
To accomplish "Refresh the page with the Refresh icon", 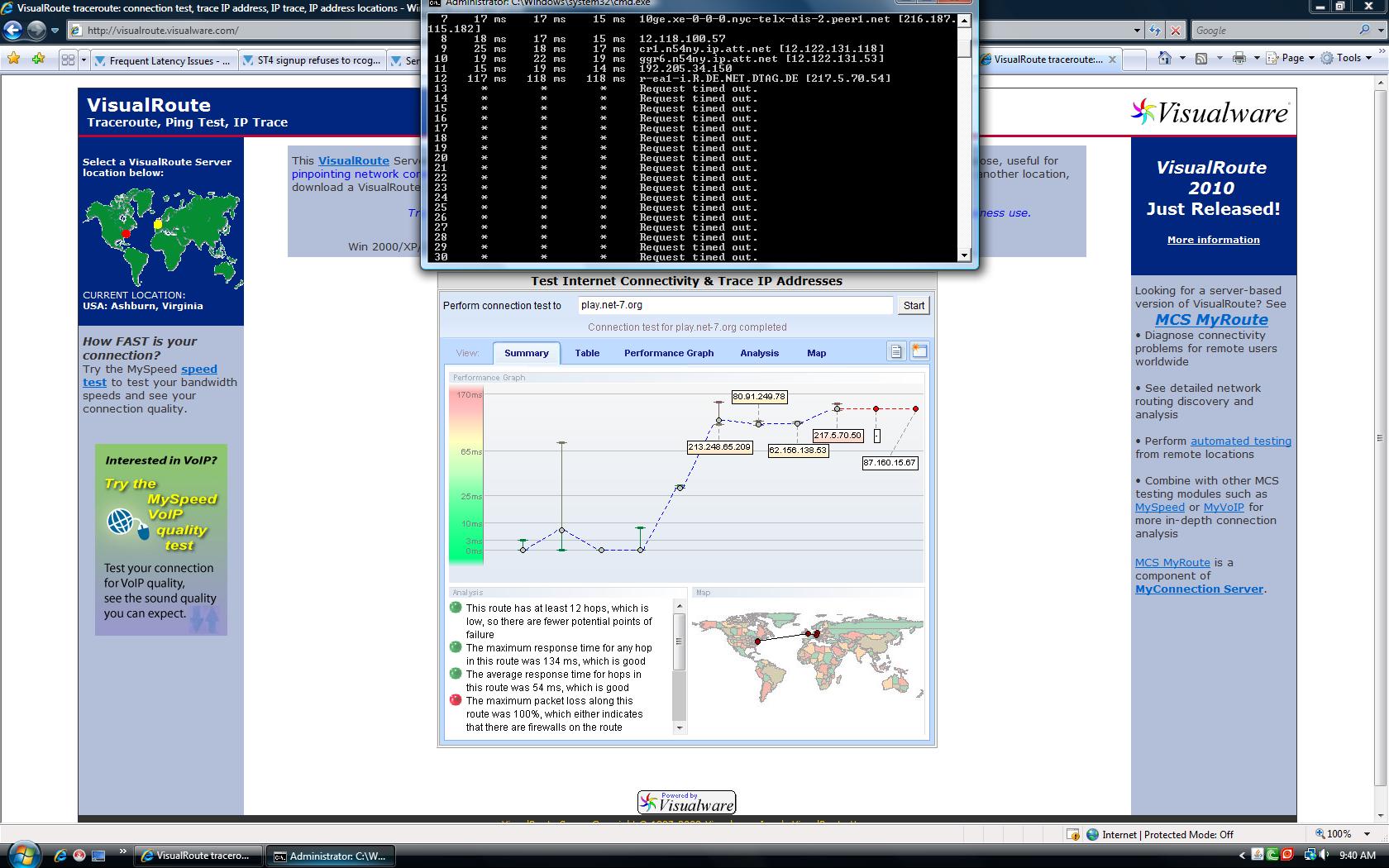I will [x=1155, y=31].
